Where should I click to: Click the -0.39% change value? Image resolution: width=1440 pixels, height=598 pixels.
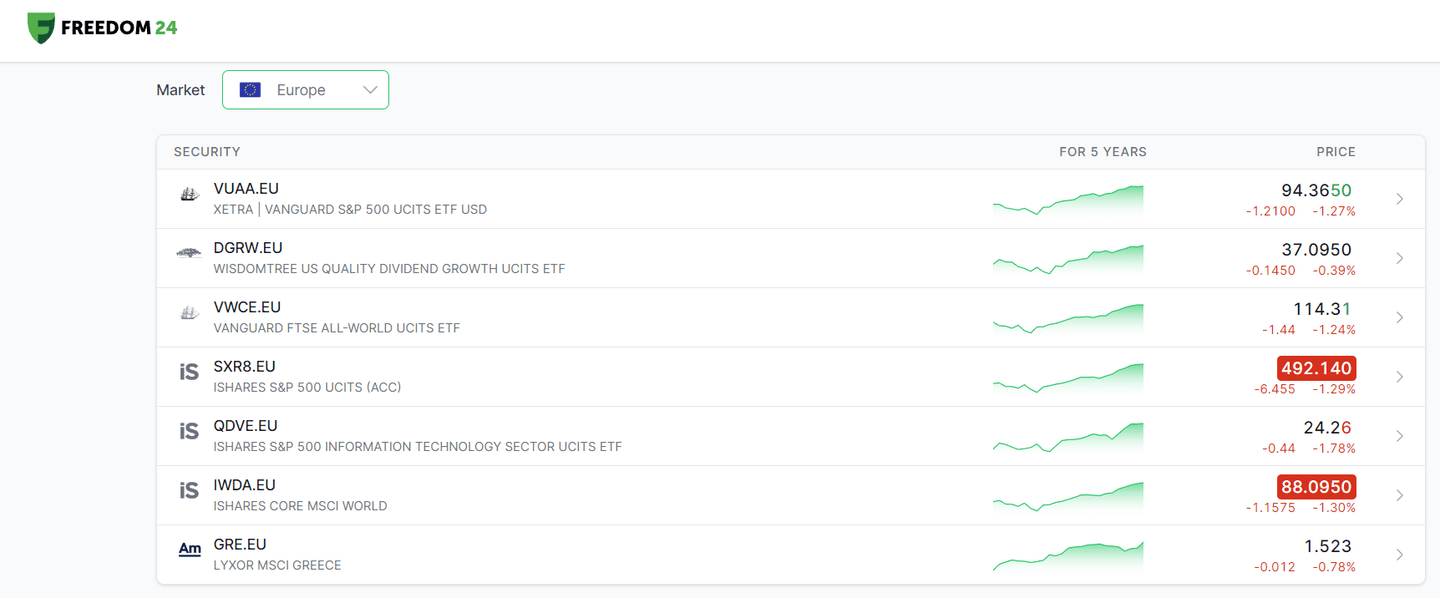[1334, 270]
